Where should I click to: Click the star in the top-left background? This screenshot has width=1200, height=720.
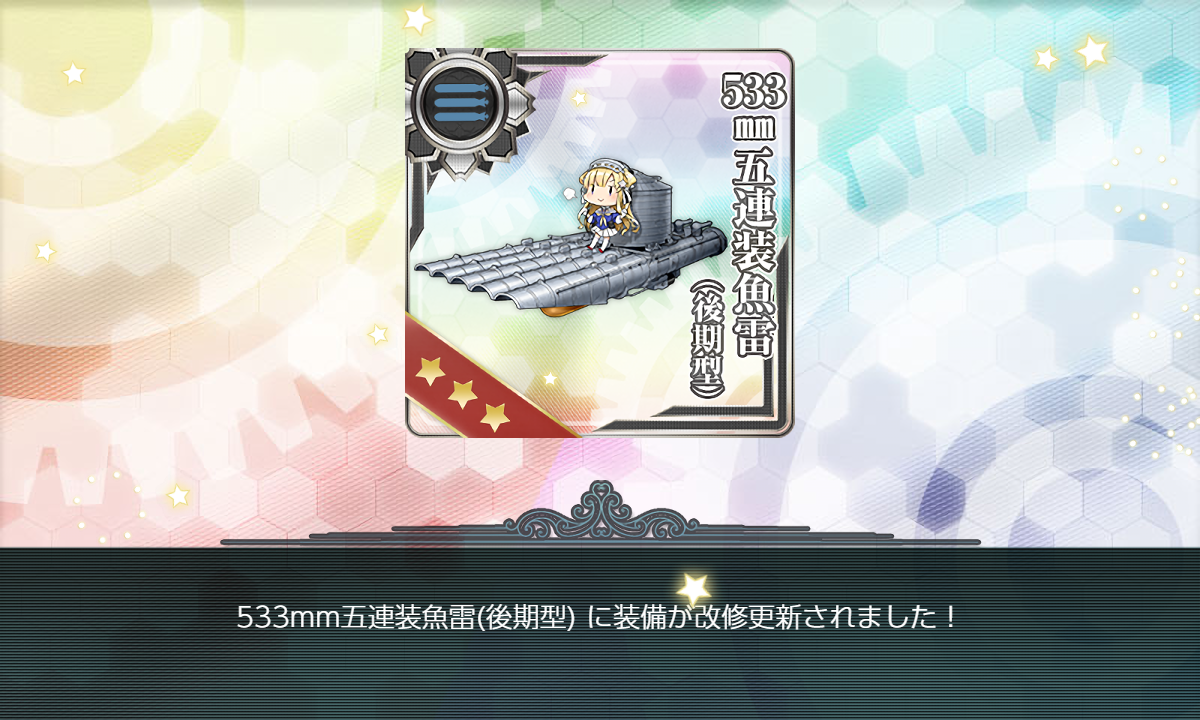click(x=74, y=73)
